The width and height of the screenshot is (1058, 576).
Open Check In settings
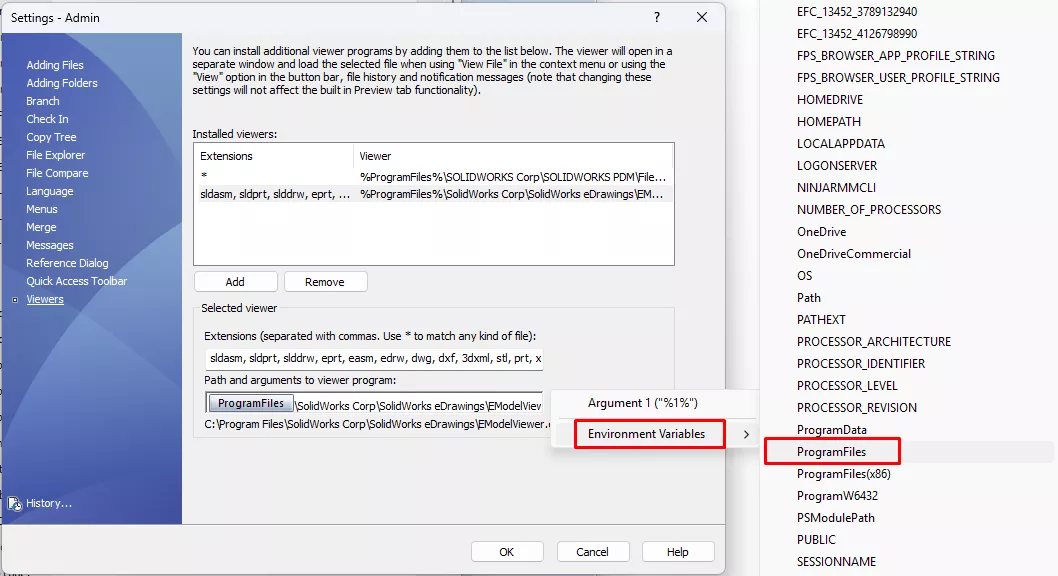[x=47, y=119]
